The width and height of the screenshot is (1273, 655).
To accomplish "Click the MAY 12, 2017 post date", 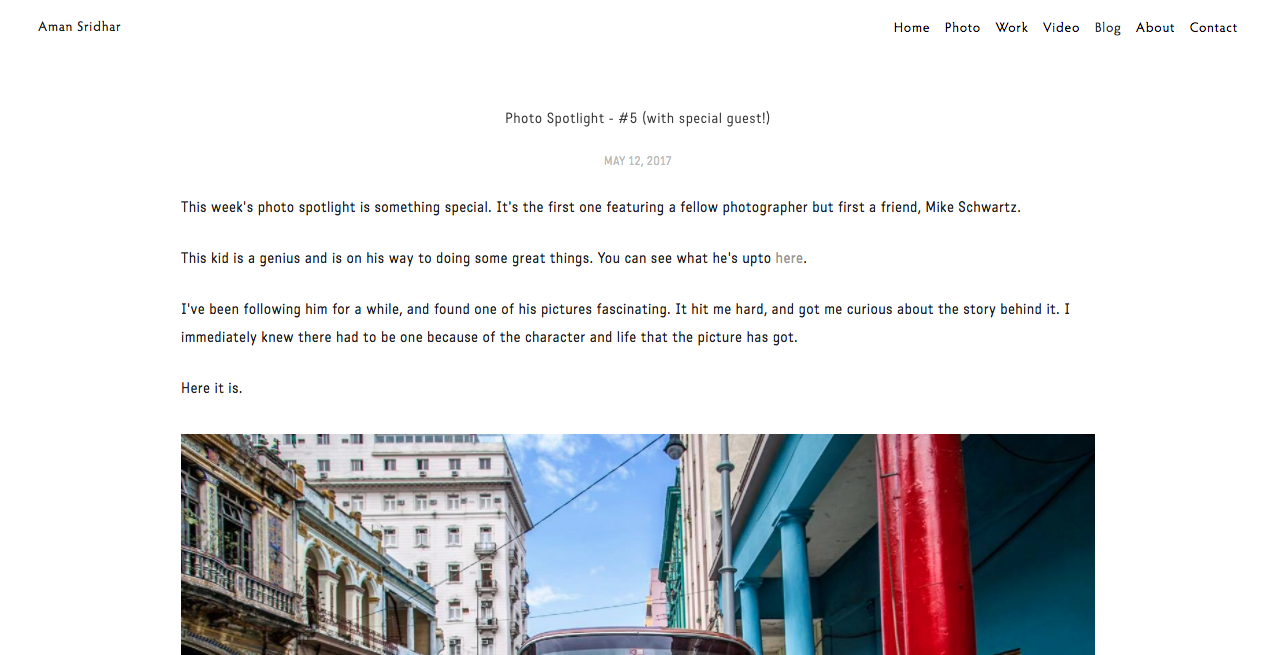I will [637, 161].
